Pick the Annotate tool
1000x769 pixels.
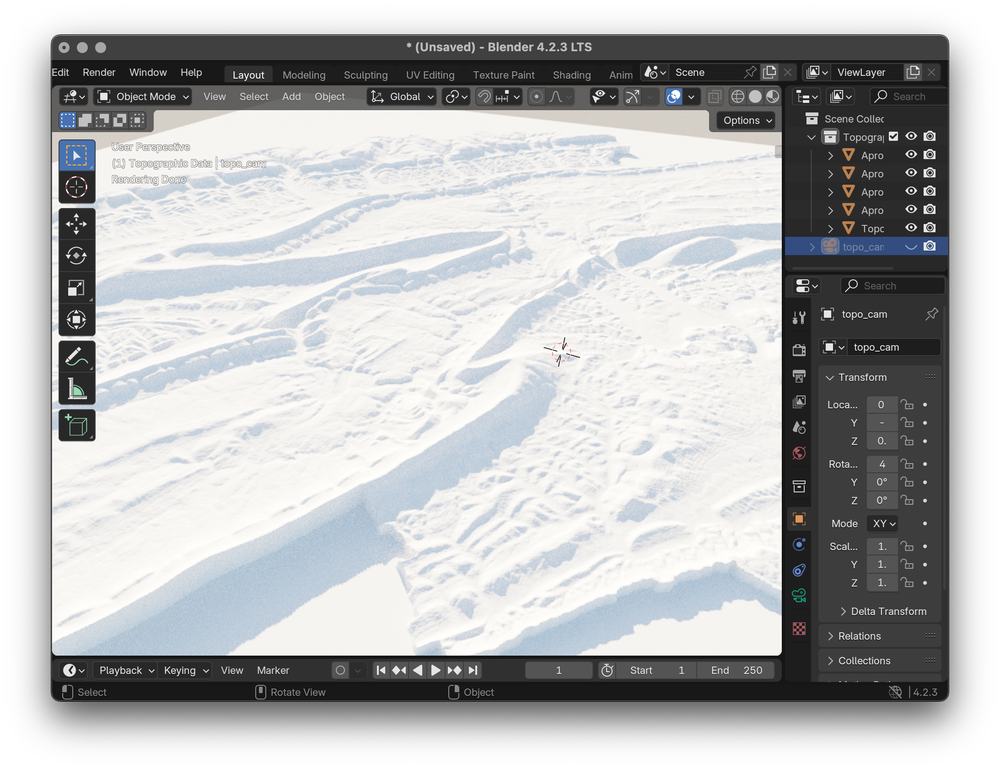[x=77, y=356]
